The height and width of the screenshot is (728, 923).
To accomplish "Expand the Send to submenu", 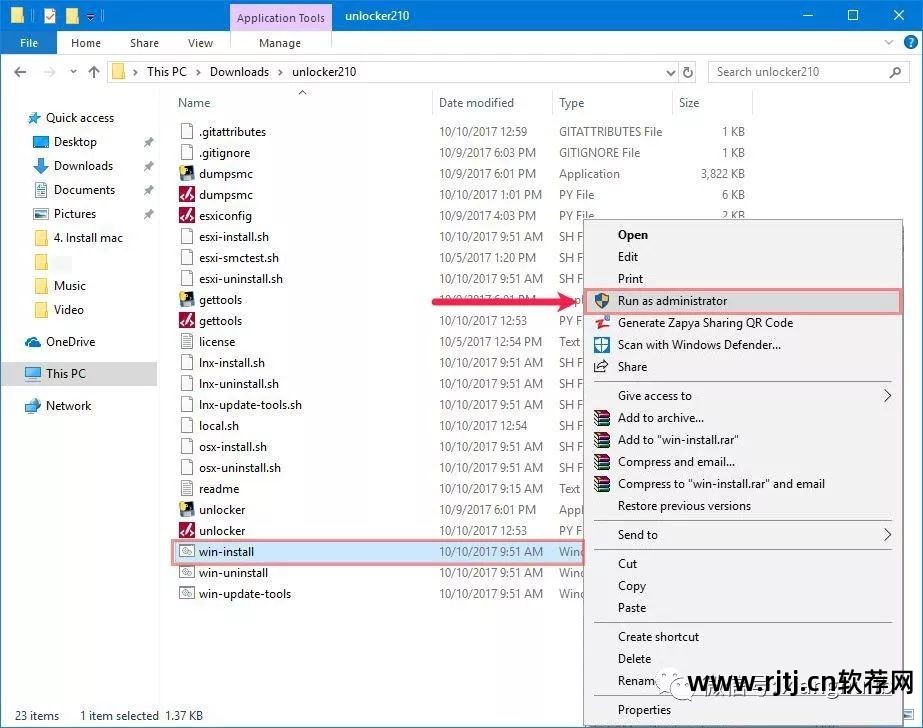I will (887, 534).
